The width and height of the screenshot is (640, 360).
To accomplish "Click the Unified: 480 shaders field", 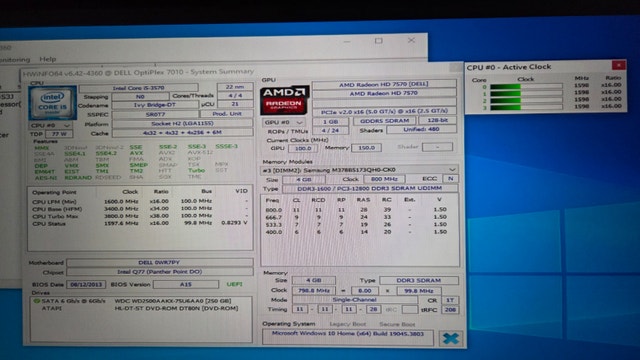I will click(421, 129).
